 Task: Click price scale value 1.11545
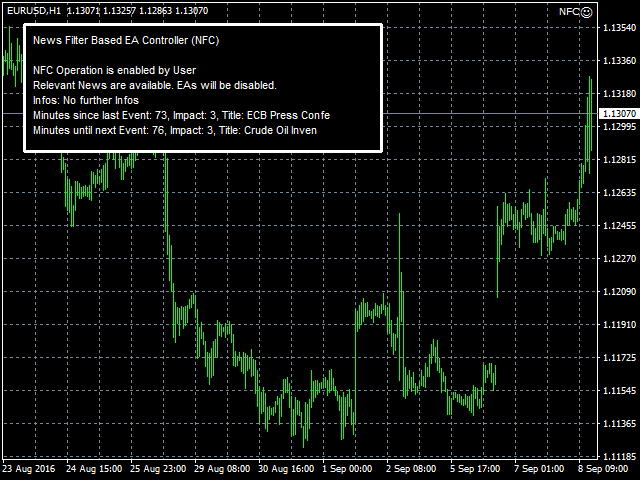click(619, 391)
